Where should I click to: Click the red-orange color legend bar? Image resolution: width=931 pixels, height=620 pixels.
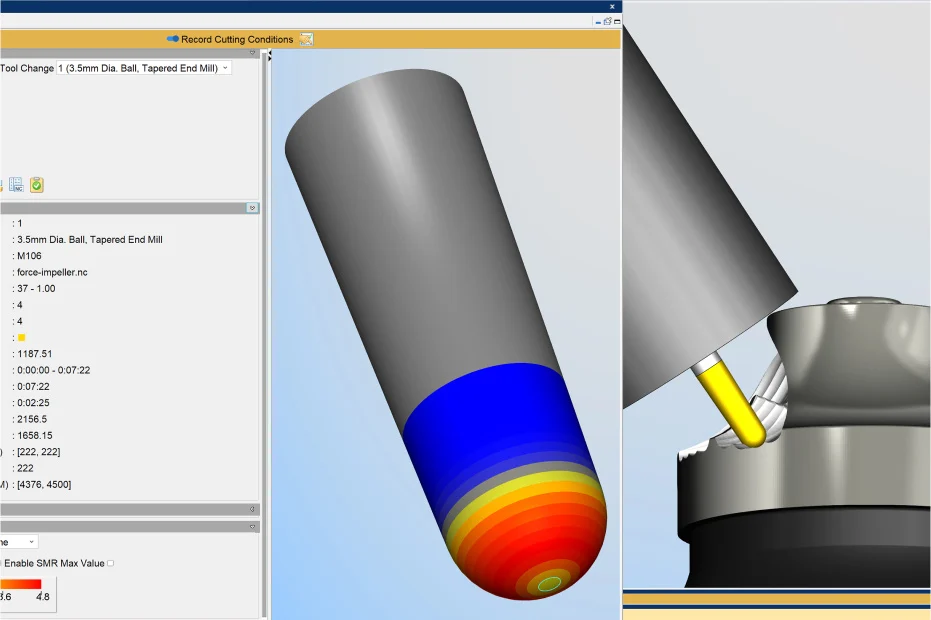21,584
